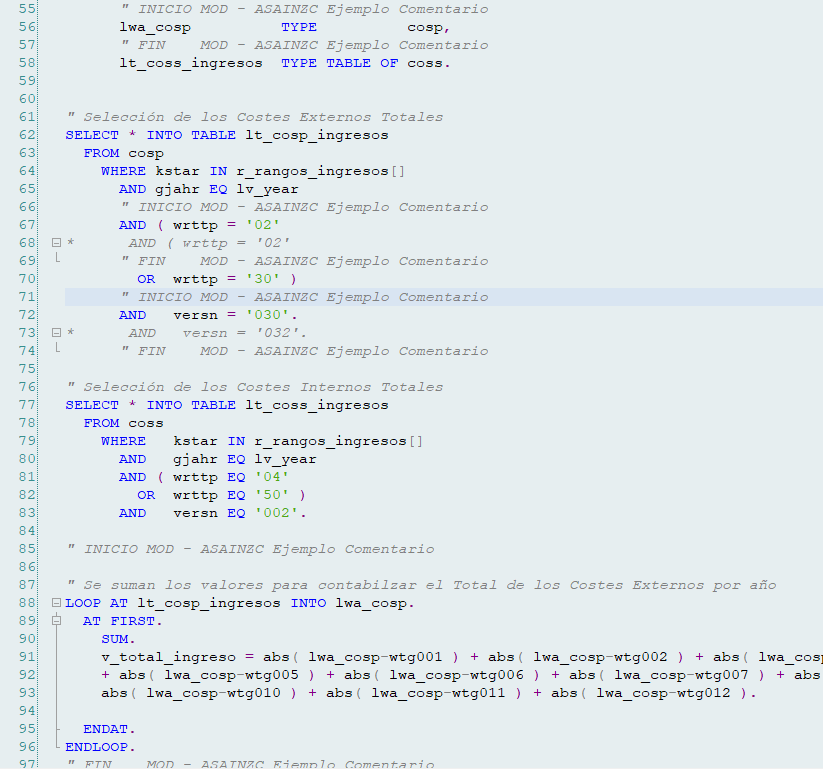This screenshot has height=769, width=823.
Task: Click 'lt_coss_ingresos' in the SELECT on line 77
Action: (x=317, y=405)
